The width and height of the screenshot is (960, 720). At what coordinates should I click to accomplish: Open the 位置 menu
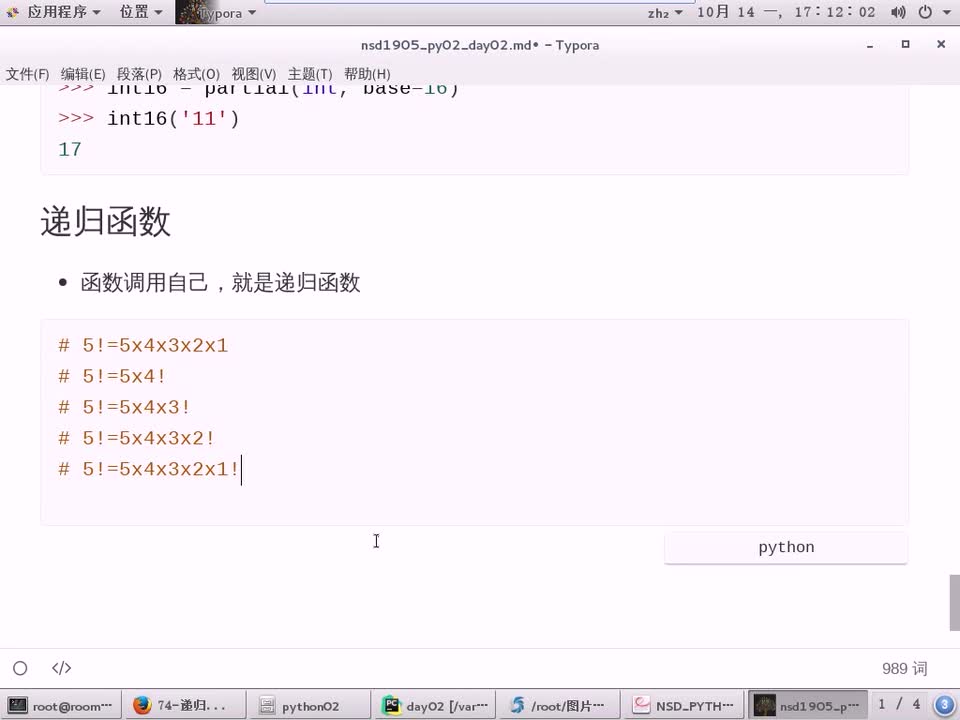point(141,12)
